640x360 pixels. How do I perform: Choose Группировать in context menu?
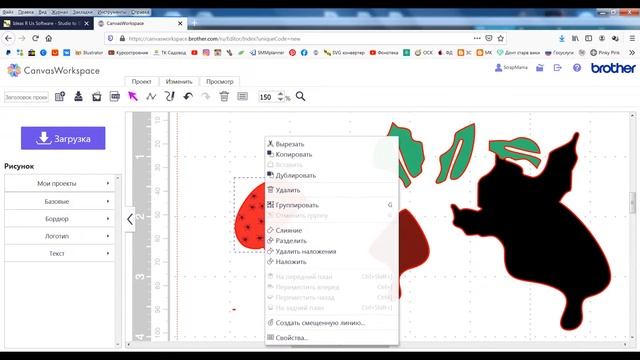tap(331, 205)
